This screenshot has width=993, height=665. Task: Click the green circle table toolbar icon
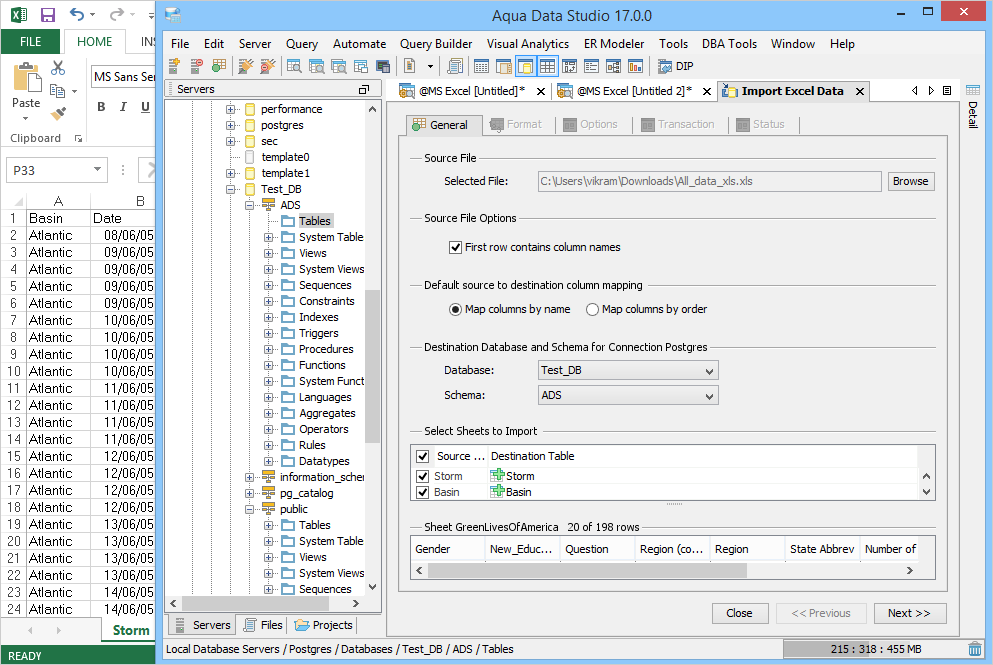tap(218, 66)
